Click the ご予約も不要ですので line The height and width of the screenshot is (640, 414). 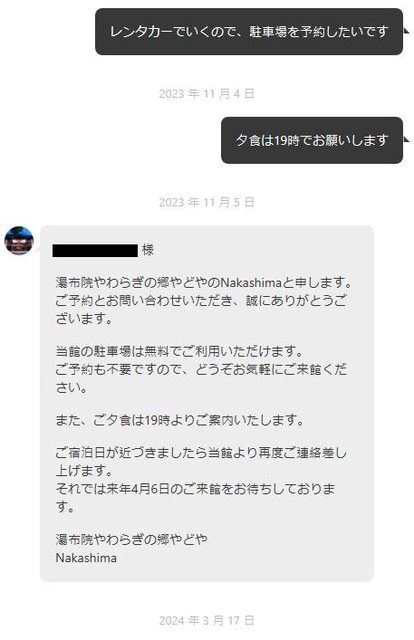201,369
